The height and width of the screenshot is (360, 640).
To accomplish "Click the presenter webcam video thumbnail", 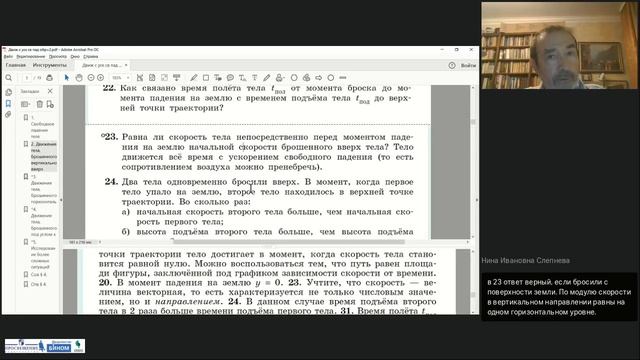I will pos(559,45).
